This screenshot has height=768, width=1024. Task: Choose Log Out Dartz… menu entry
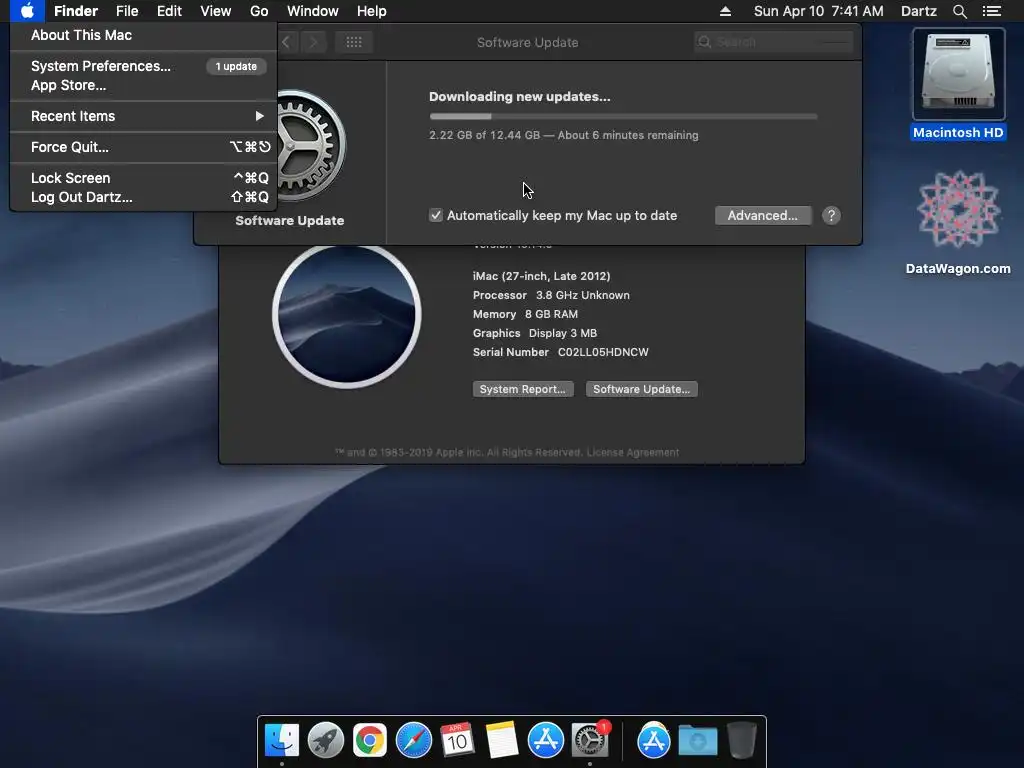coord(144,197)
